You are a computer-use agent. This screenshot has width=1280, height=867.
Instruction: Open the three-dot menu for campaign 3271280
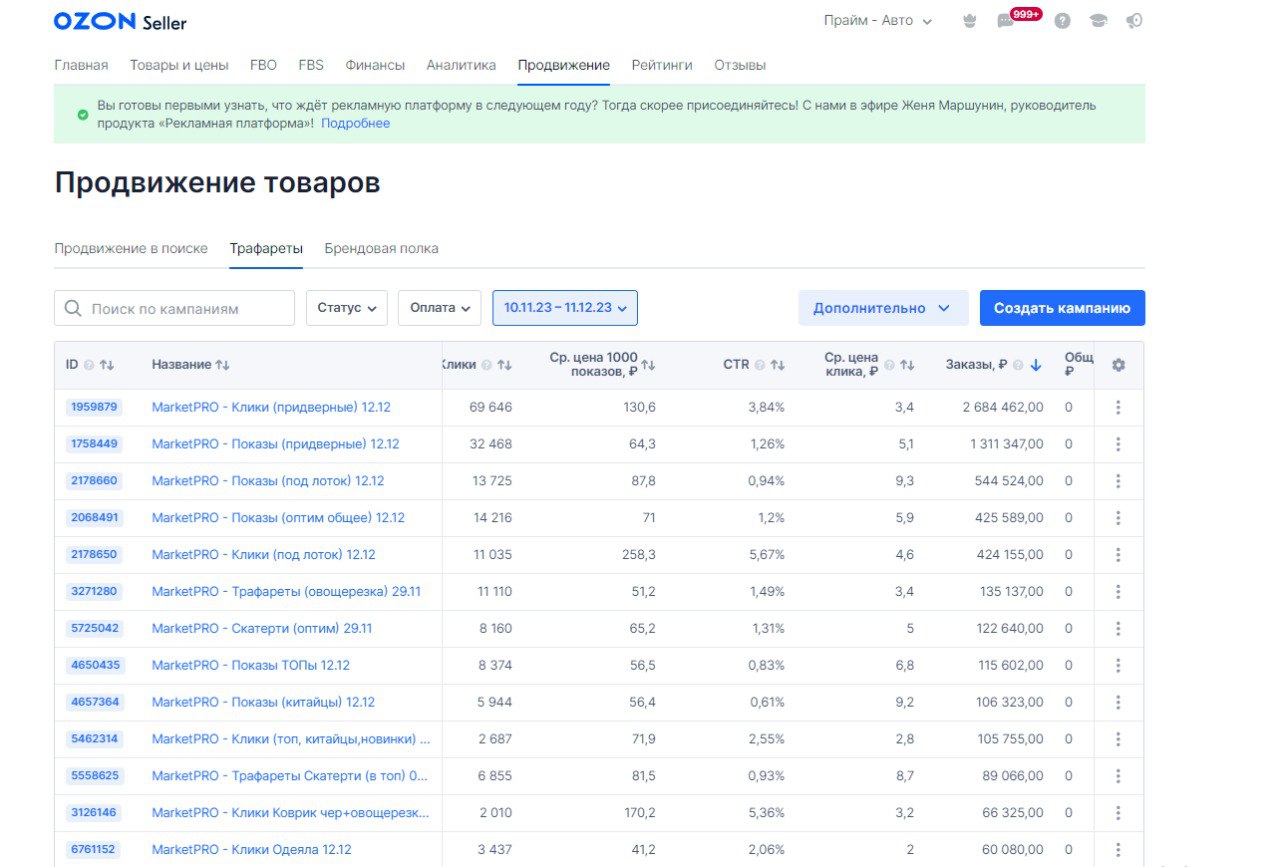point(1118,592)
